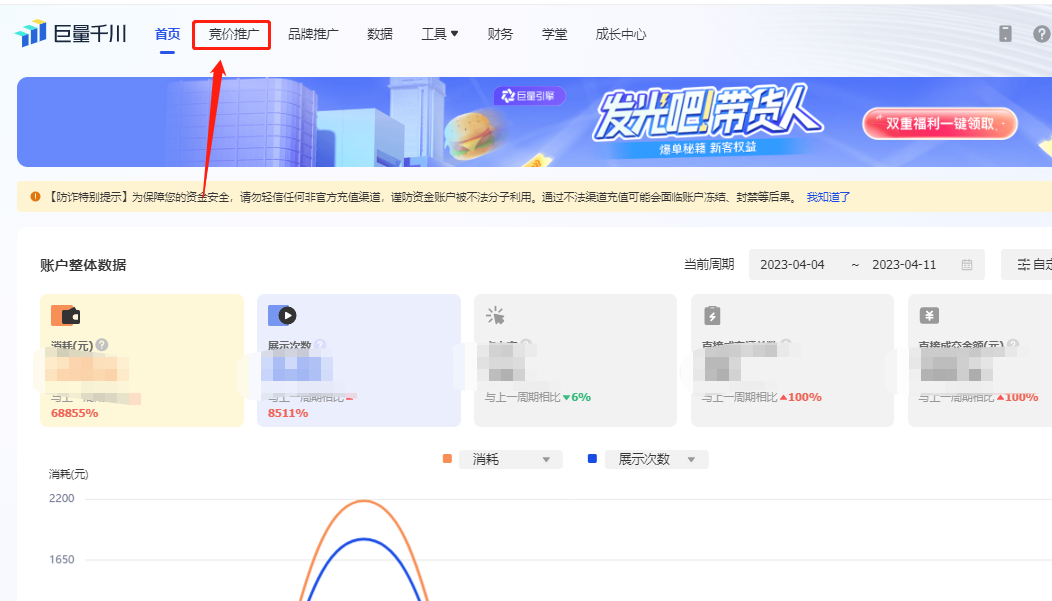Click the cursor click icon on the third card

click(x=495, y=315)
